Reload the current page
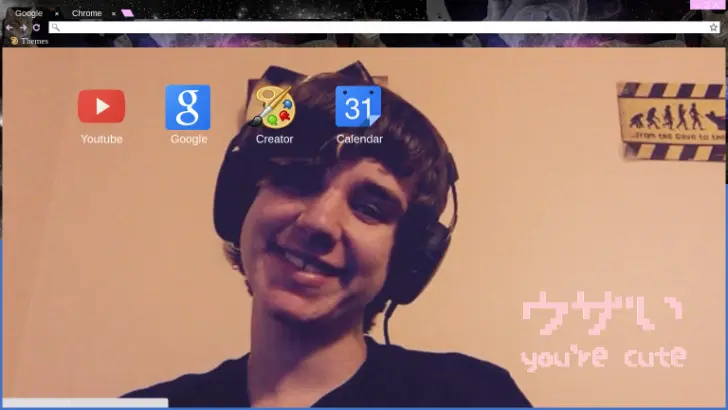The width and height of the screenshot is (728, 410). point(36,27)
